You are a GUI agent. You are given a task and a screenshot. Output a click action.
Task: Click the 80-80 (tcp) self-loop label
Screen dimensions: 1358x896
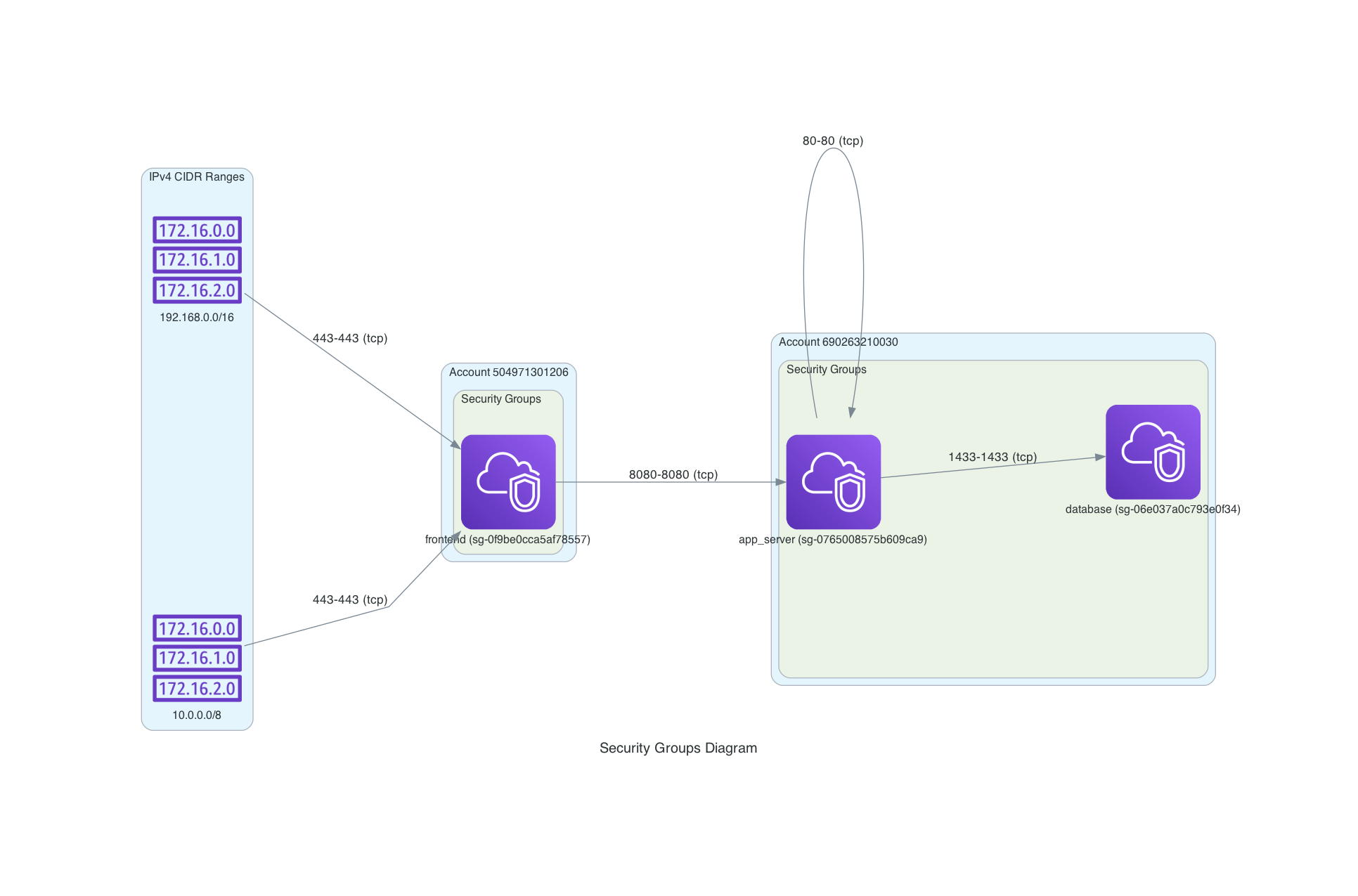click(x=833, y=141)
